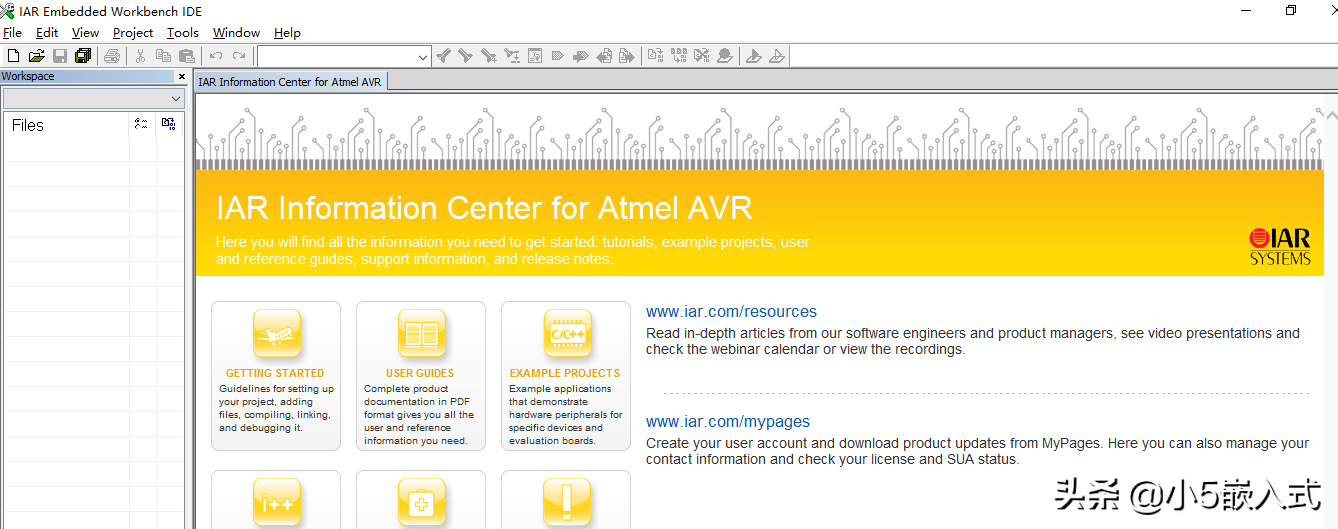
Task: Click the i++ card on bottom row
Action: (276, 500)
